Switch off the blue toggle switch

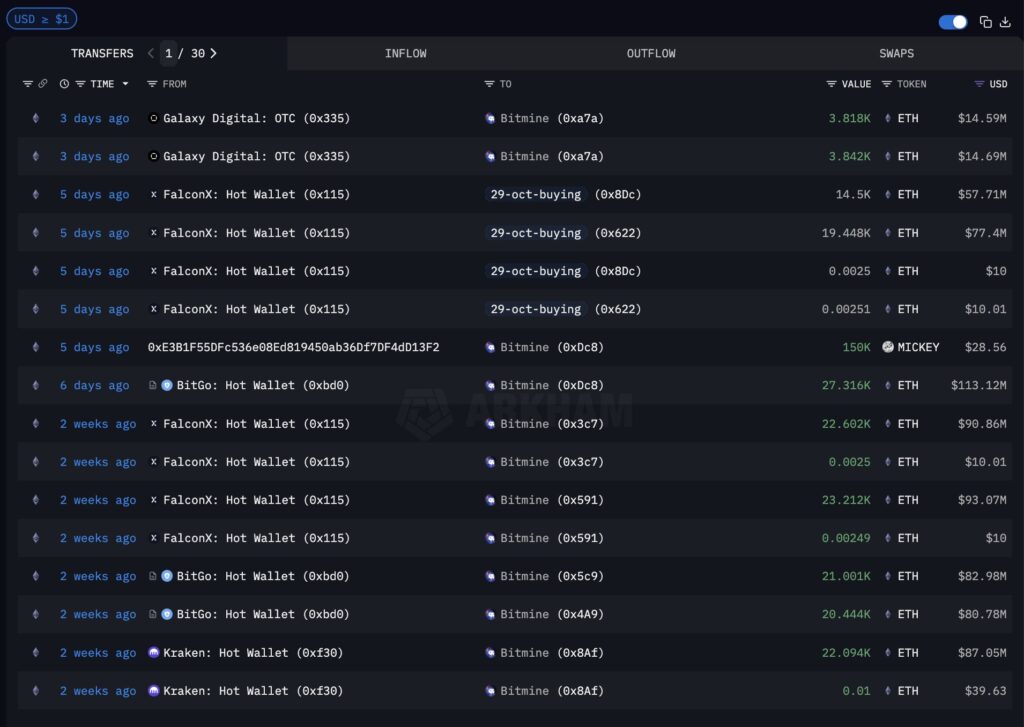(x=950, y=21)
